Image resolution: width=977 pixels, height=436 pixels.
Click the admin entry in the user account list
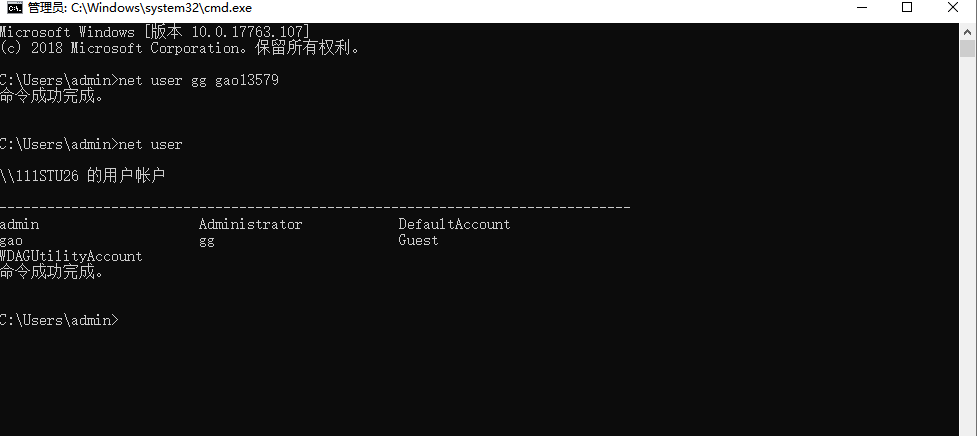[x=19, y=224]
